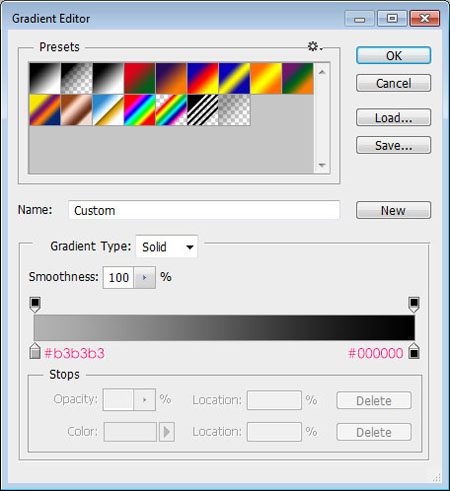Select the foreground to transparent preset
The width and height of the screenshot is (450, 491).
coord(76,78)
